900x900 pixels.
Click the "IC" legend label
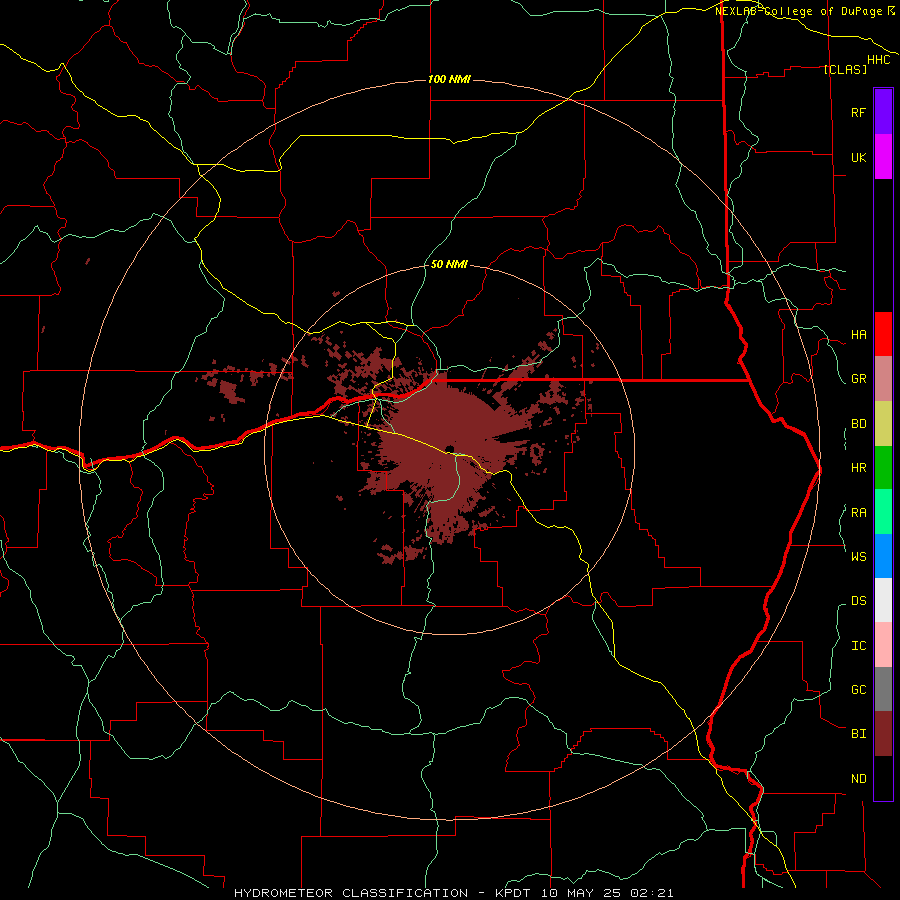point(858,646)
